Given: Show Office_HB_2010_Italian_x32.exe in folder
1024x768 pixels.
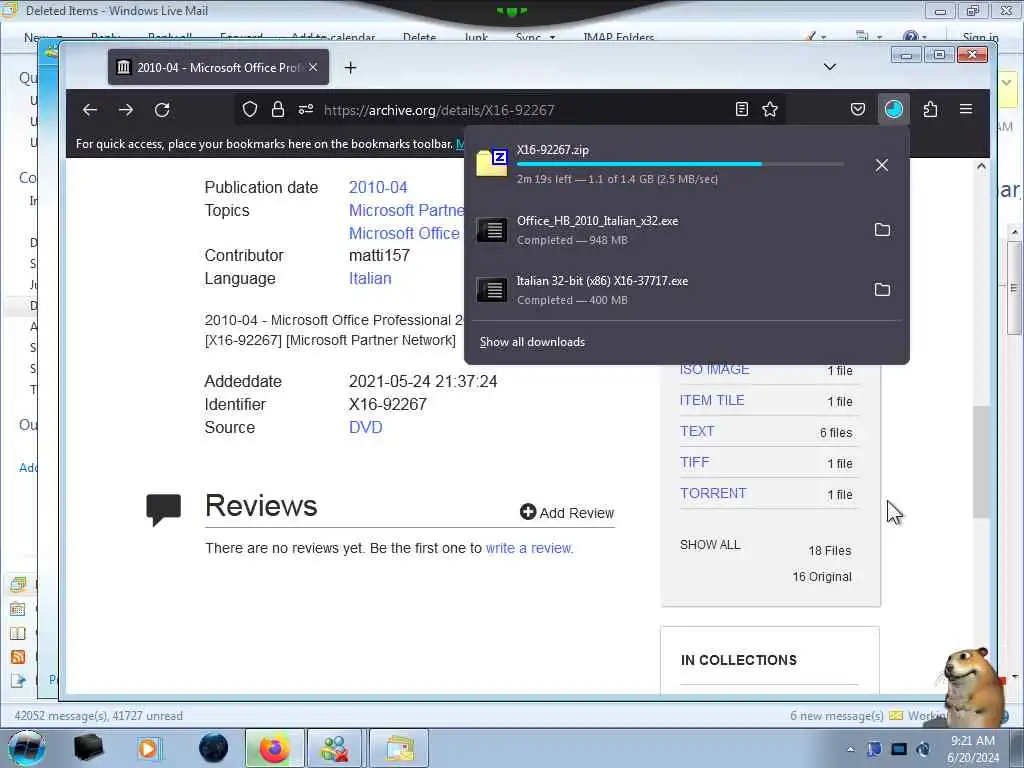Looking at the screenshot, I should 882,230.
